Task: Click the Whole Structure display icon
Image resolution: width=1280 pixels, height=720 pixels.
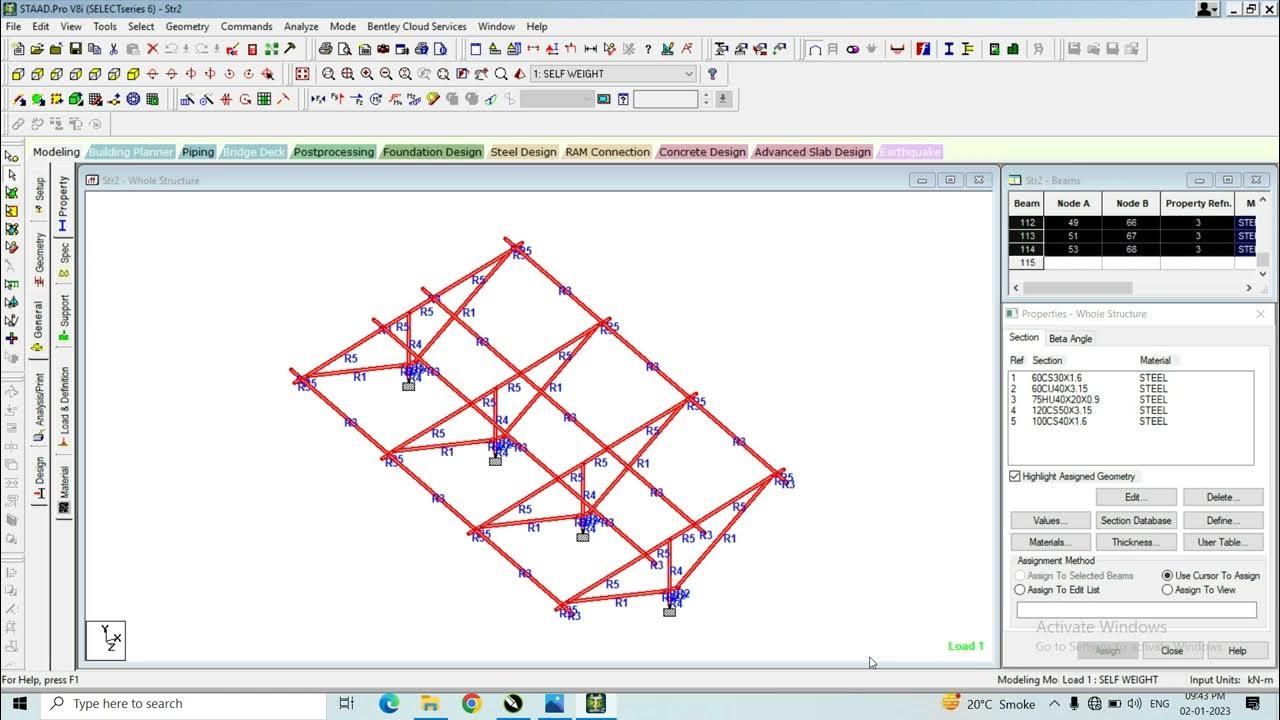Action: (x=302, y=74)
